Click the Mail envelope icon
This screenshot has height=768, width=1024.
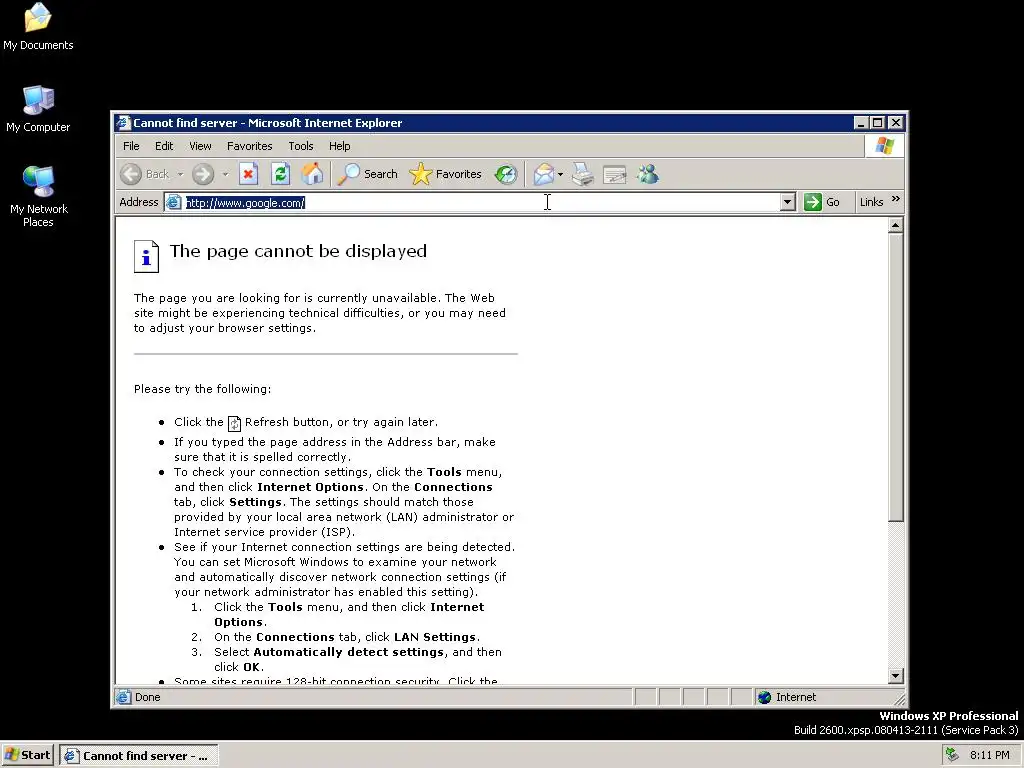click(x=543, y=174)
